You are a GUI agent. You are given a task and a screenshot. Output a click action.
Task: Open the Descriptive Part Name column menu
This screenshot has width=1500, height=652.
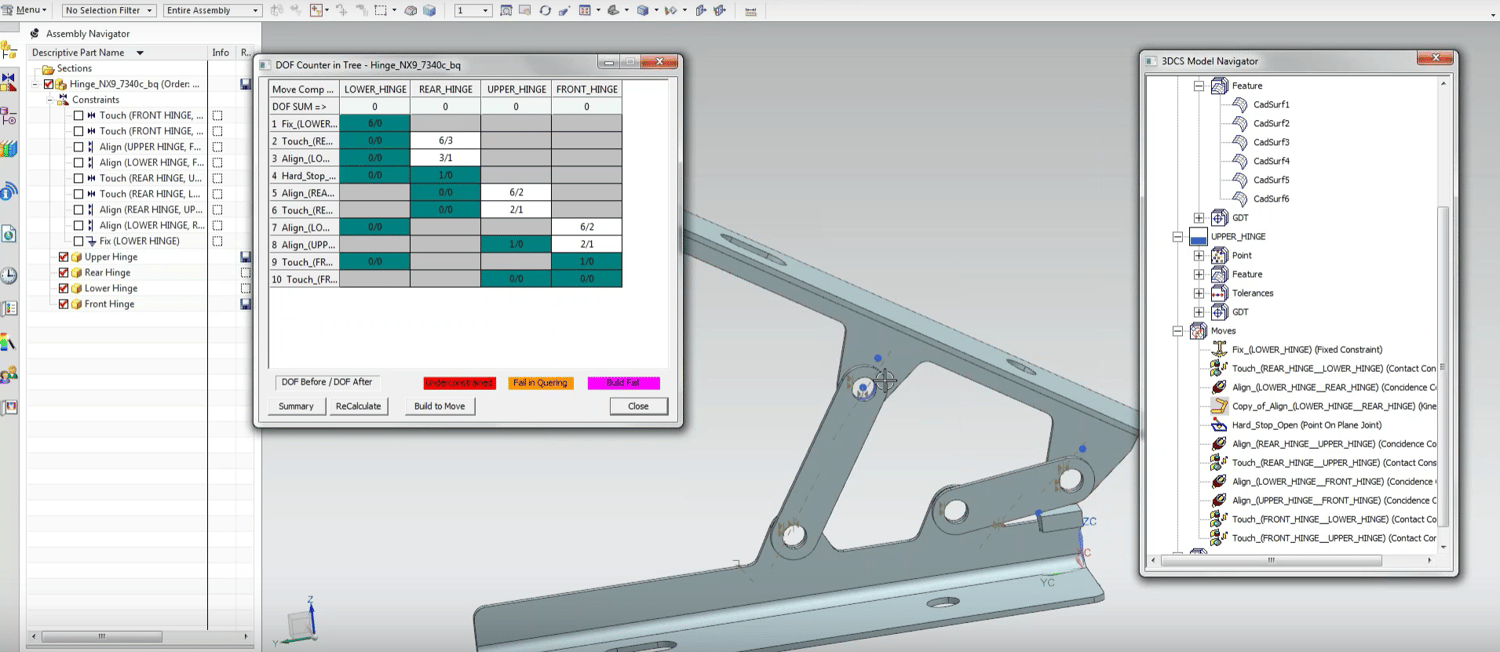coord(138,52)
